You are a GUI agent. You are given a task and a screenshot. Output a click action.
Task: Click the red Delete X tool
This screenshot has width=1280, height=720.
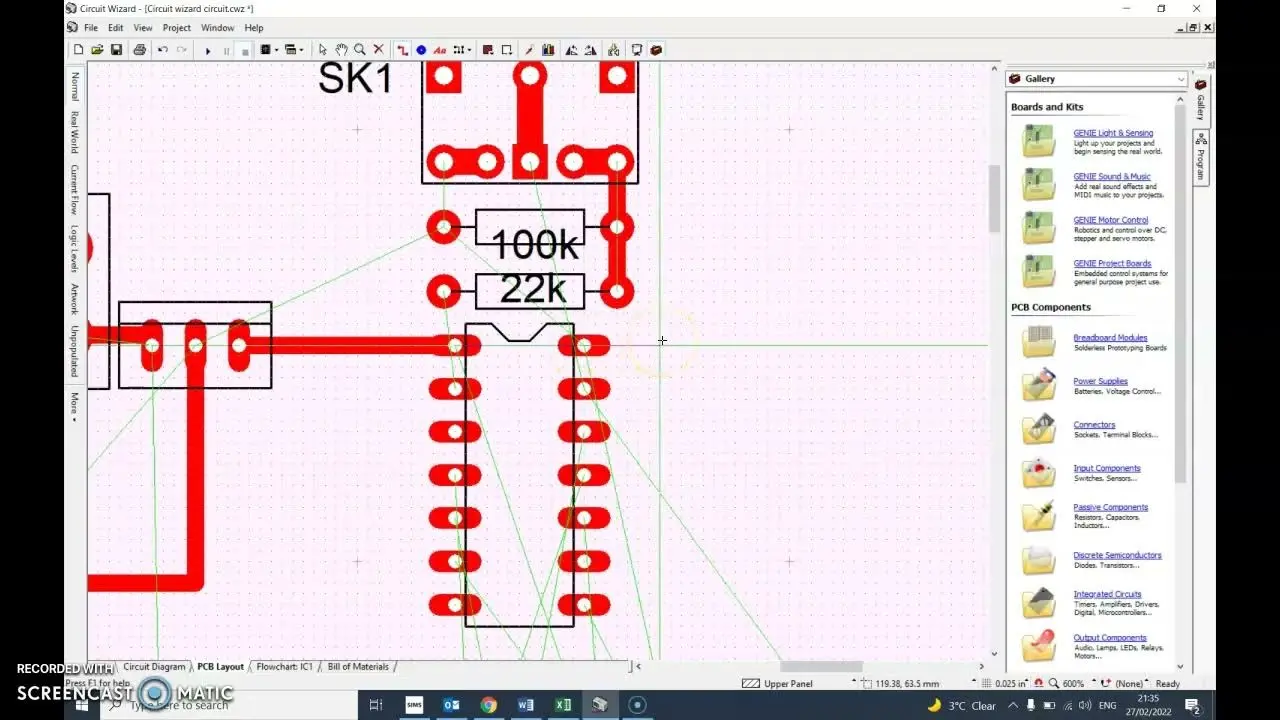[x=378, y=50]
